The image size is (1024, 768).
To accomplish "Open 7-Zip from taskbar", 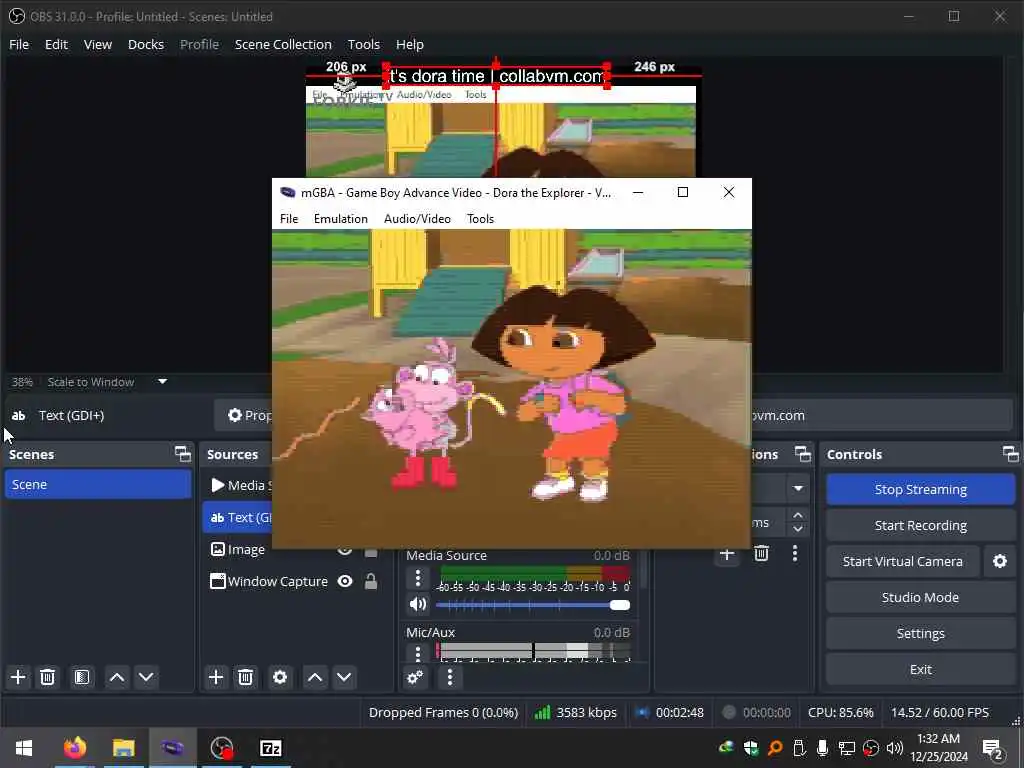I will coord(270,748).
